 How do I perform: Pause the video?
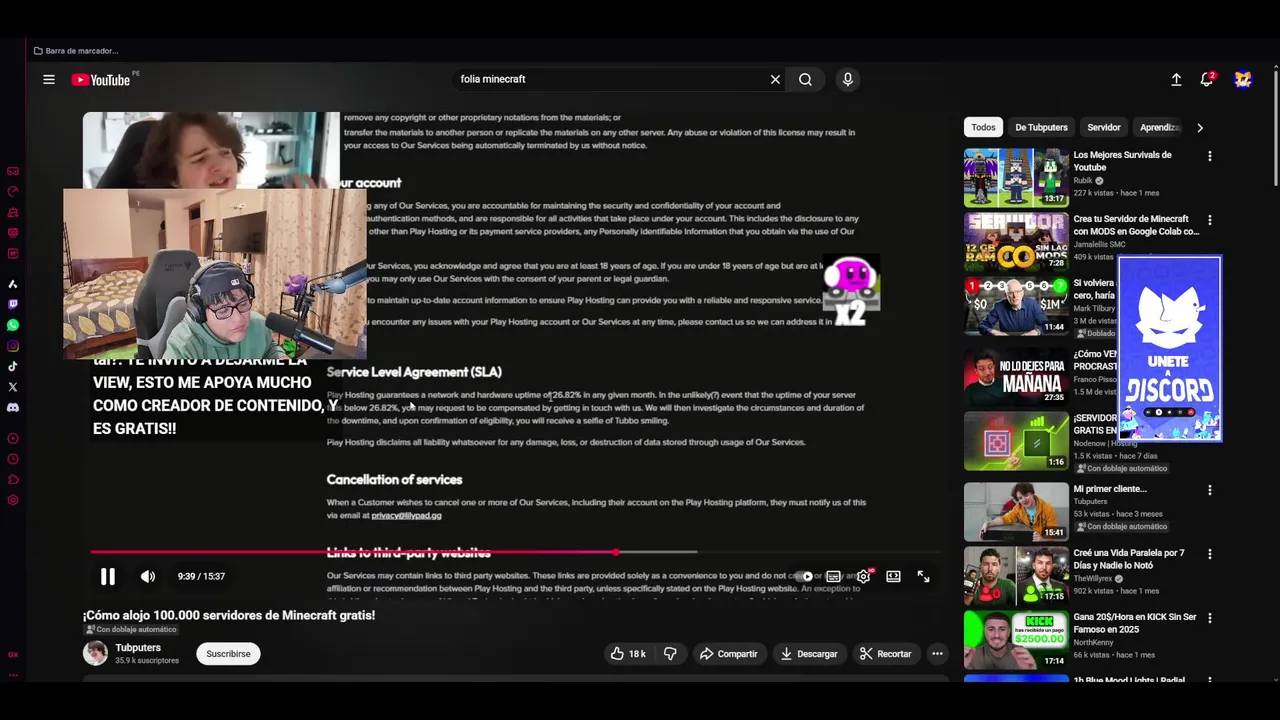click(x=108, y=577)
